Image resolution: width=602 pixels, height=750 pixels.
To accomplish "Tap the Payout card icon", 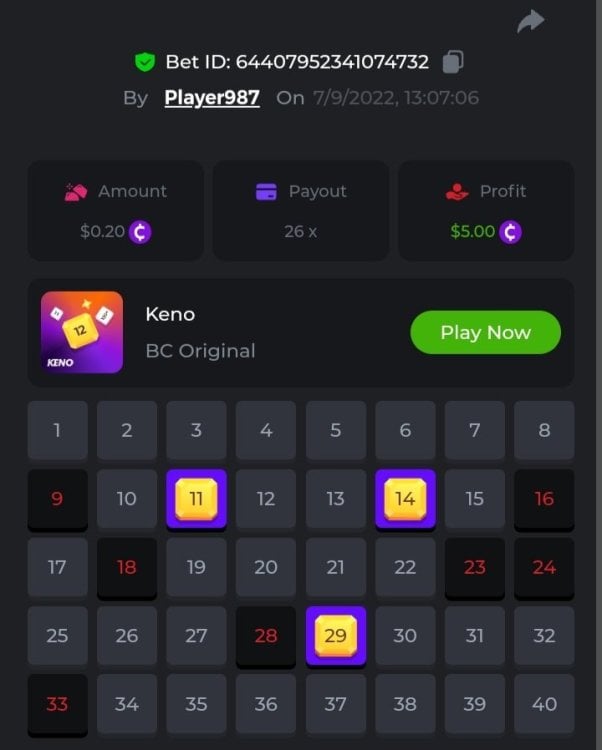I will click(266, 192).
